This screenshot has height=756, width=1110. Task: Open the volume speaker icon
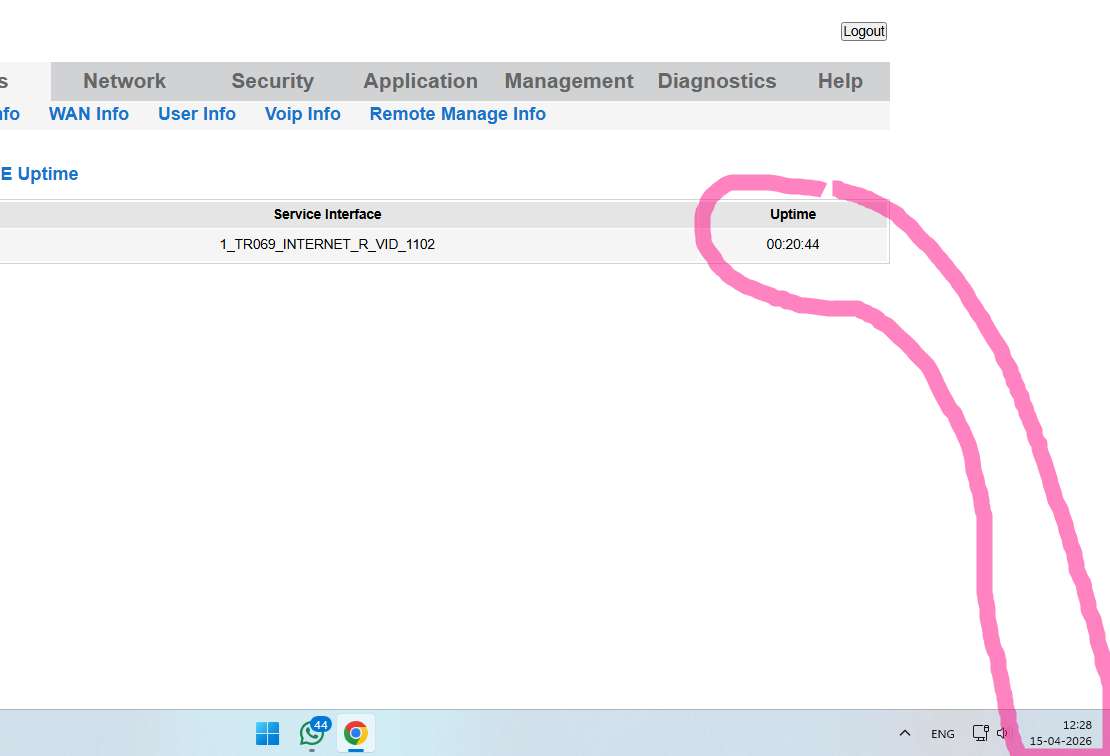1002,733
